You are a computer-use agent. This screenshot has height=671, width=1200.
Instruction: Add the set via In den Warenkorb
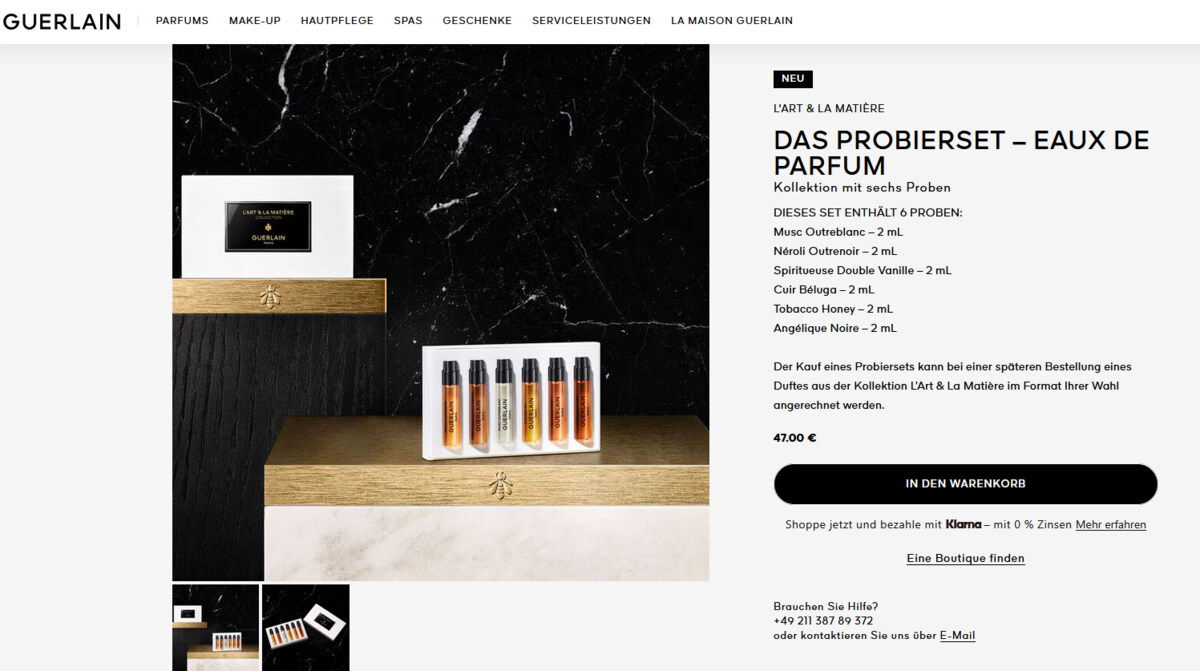point(965,484)
